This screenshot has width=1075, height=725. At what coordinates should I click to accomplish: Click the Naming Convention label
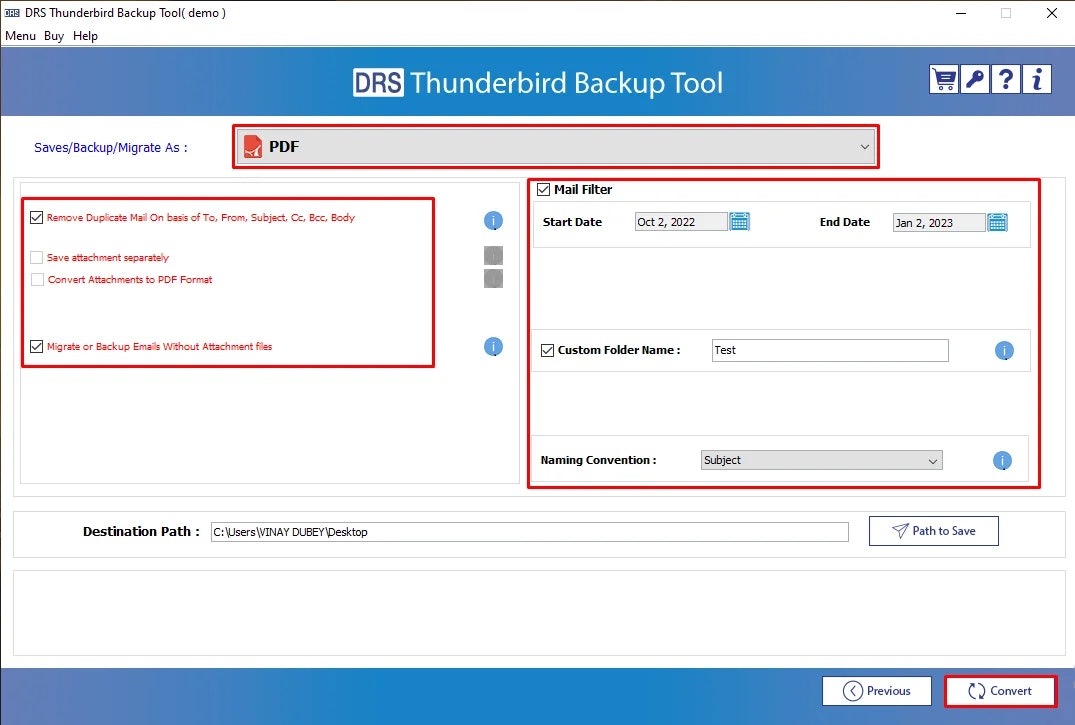(598, 460)
